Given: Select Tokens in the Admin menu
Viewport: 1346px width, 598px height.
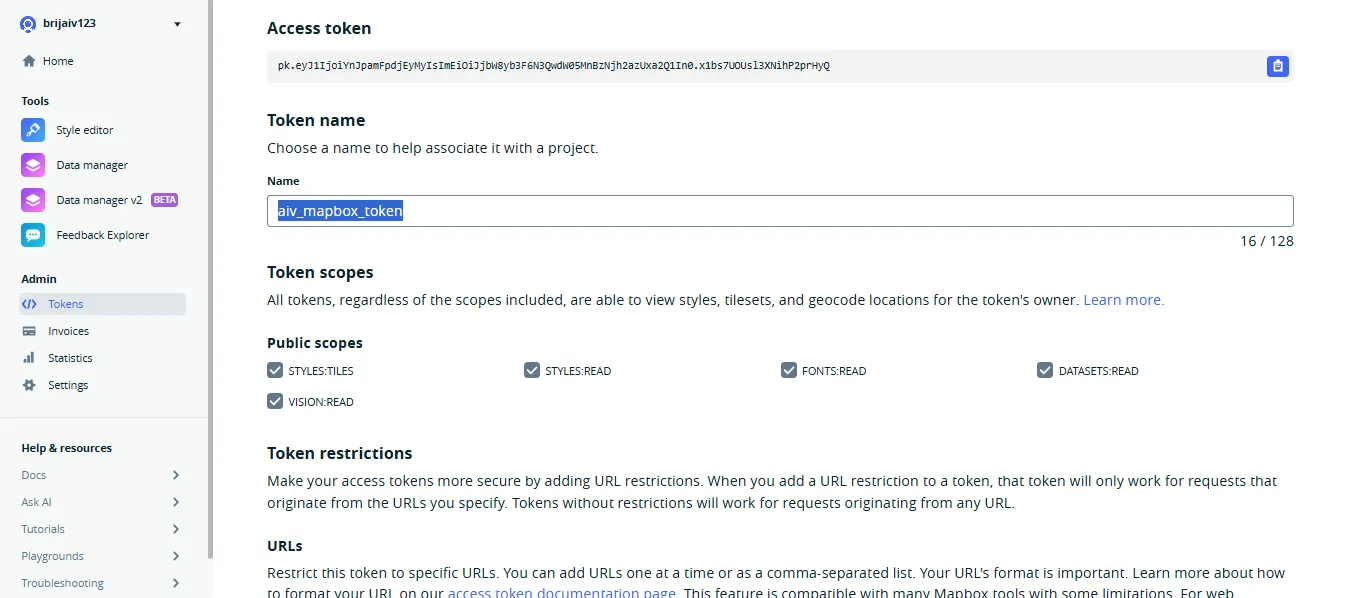Looking at the screenshot, I should click(x=66, y=304).
